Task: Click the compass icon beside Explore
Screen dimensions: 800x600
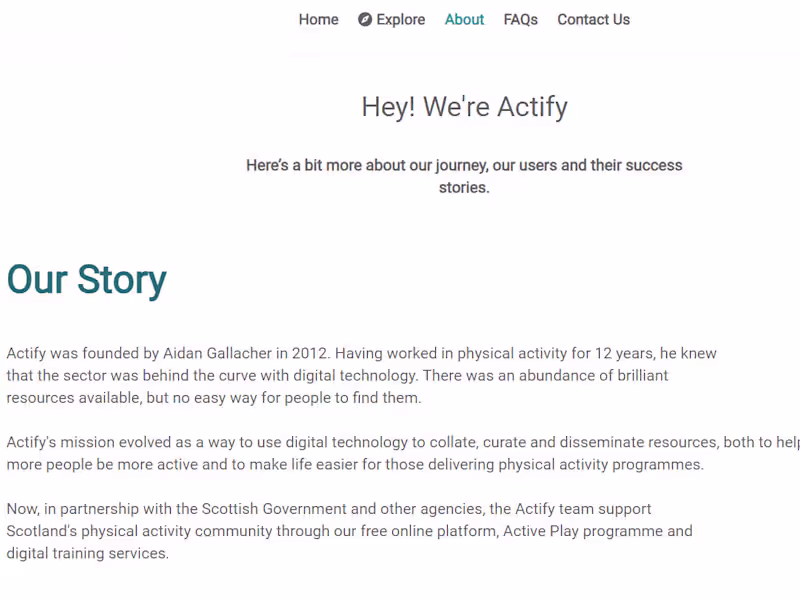Action: coord(365,20)
